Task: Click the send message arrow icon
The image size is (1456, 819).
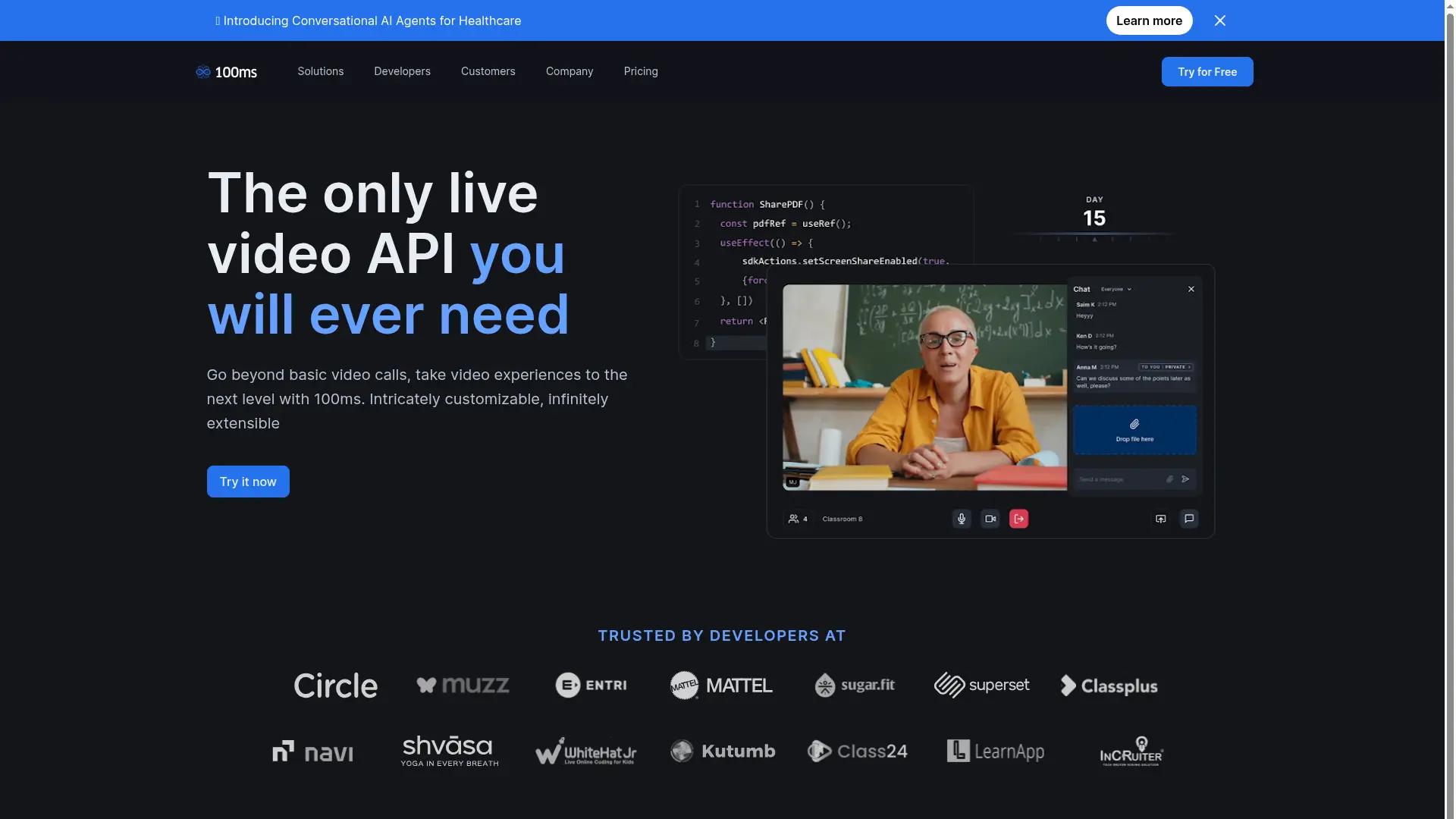Action: 1185,479
